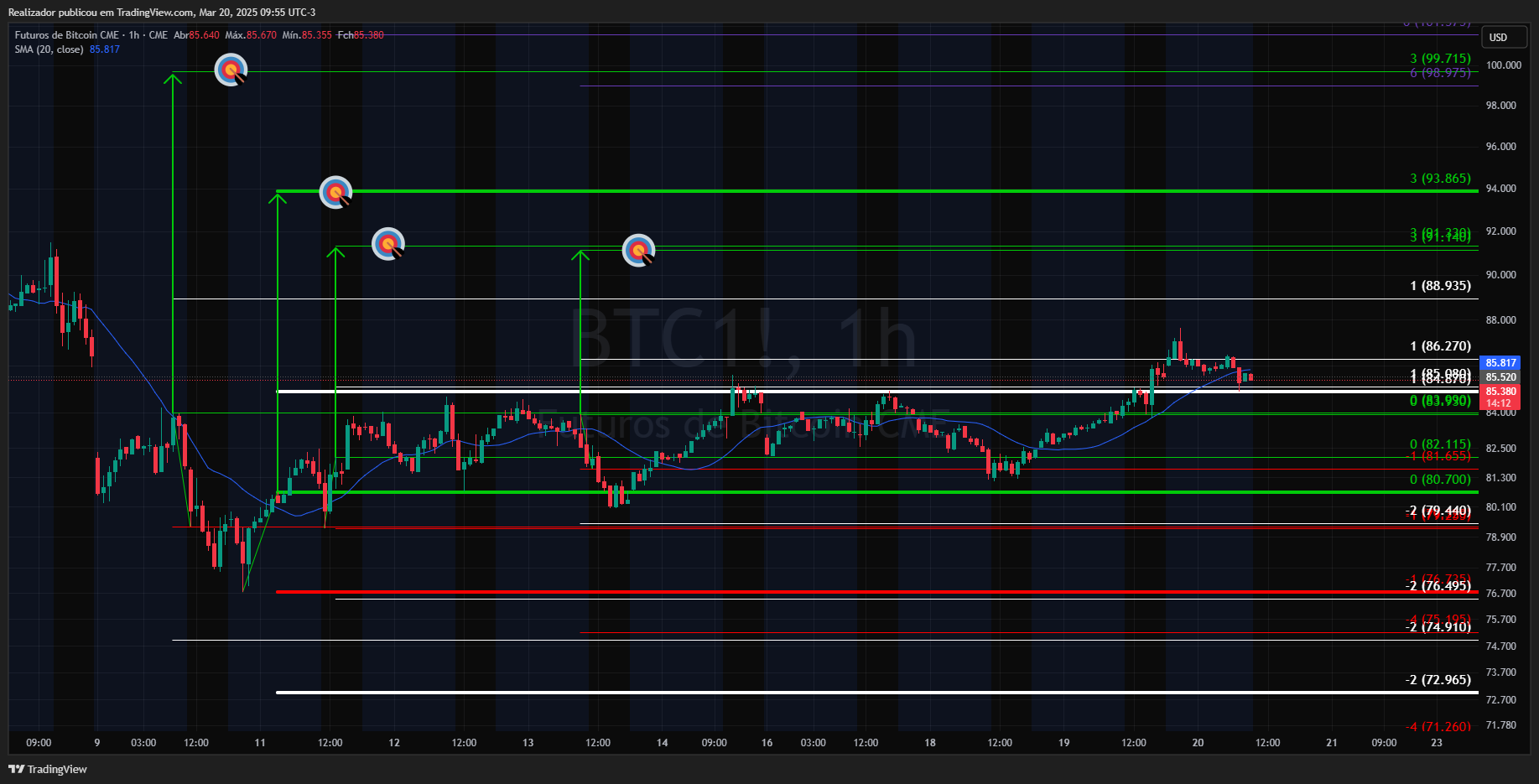This screenshot has height=784, width=1539.
Task: Click the 90.000 price axis label
Action: tap(1500, 275)
